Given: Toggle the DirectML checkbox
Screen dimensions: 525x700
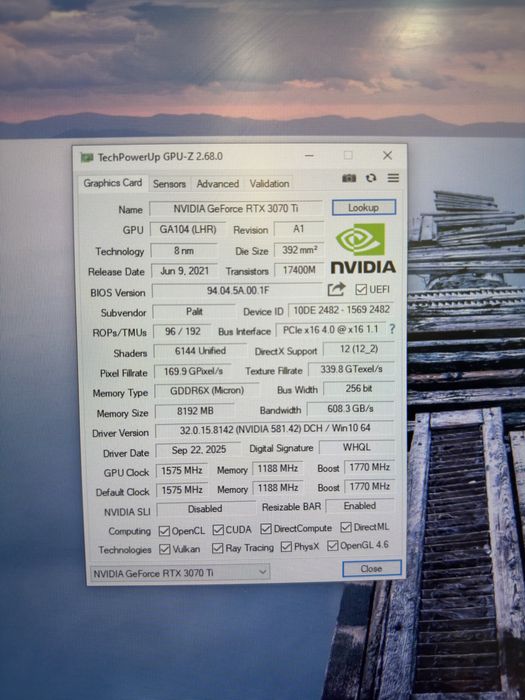Looking at the screenshot, I should coord(346,527).
